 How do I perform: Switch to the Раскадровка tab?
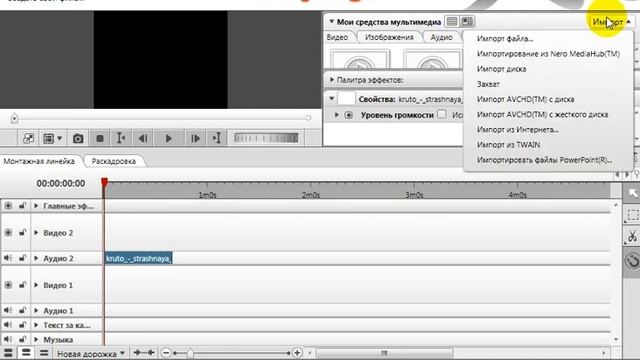tap(114, 161)
